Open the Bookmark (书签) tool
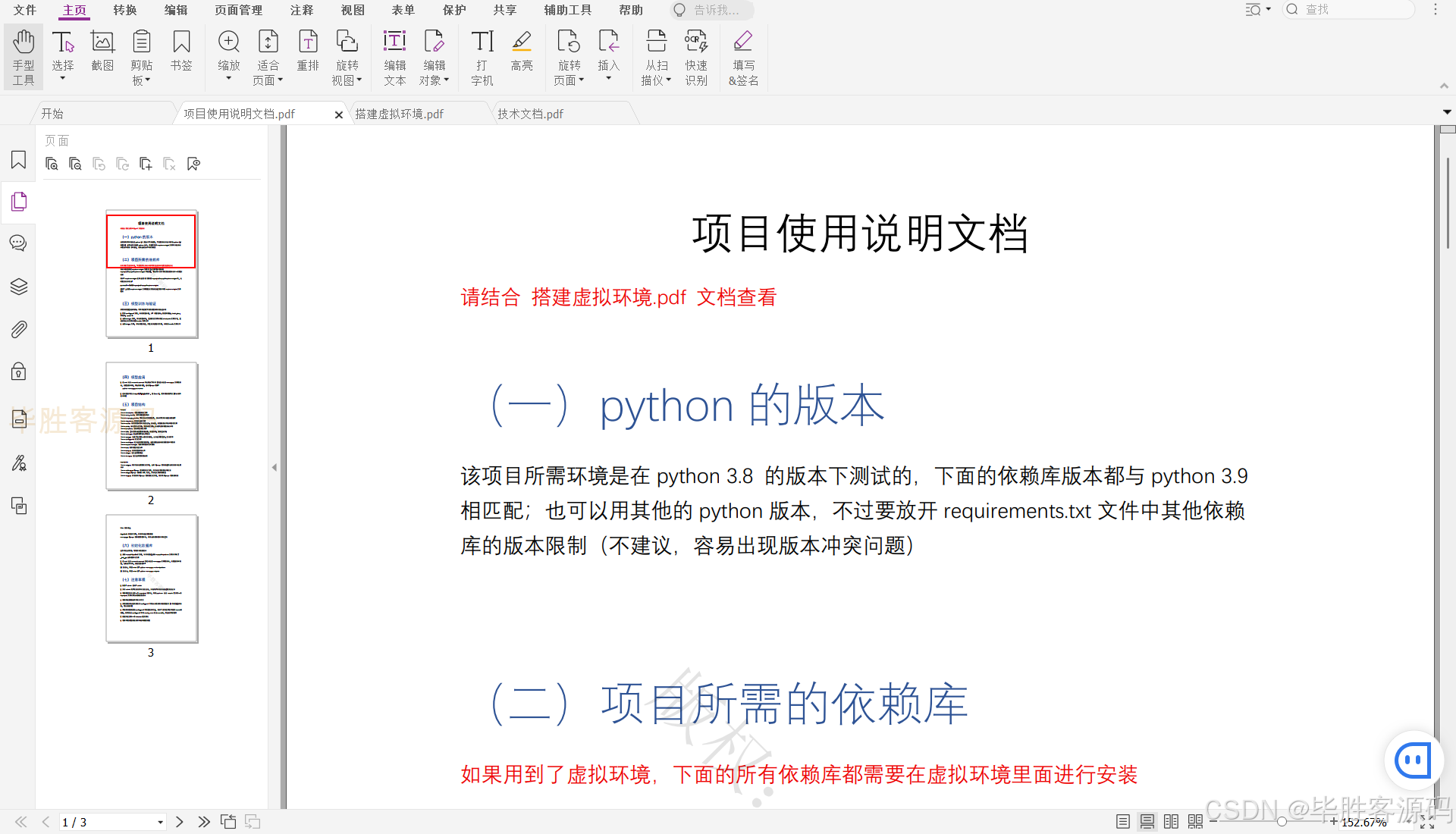Image resolution: width=1456 pixels, height=834 pixels. click(181, 50)
